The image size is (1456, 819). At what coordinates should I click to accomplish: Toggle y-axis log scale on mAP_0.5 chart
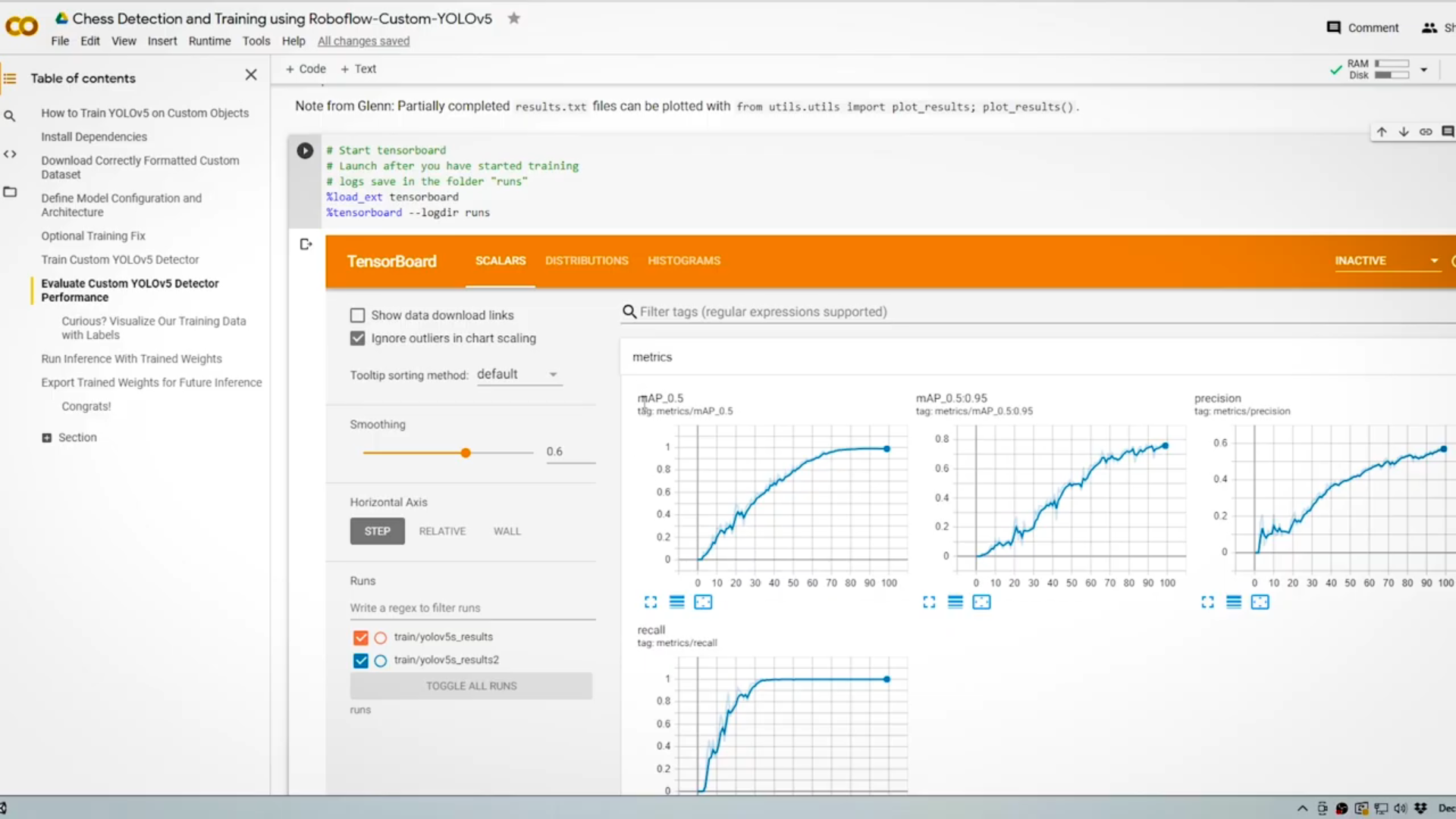tap(677, 602)
